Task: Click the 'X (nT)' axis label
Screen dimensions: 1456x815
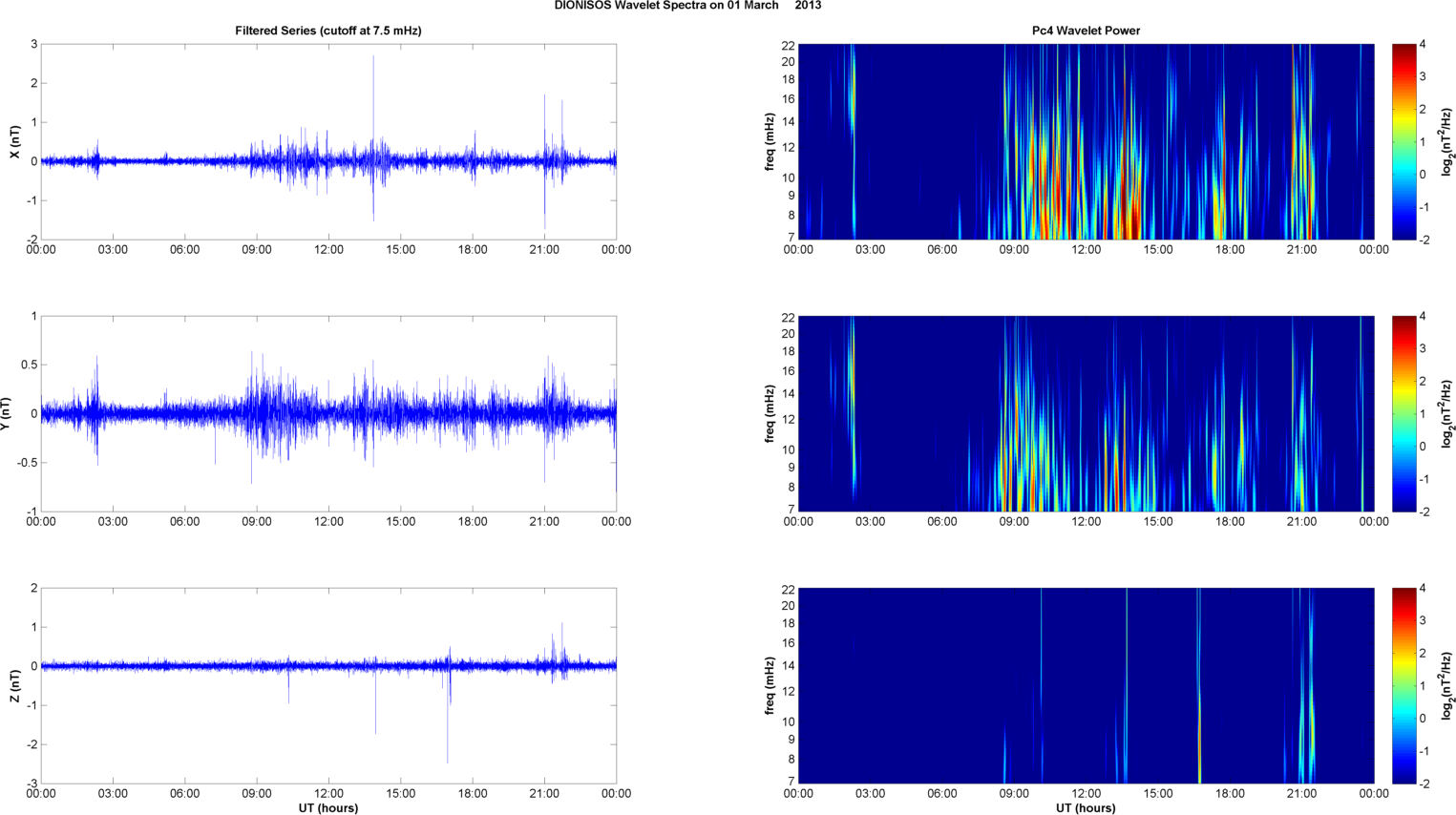Action: point(14,142)
